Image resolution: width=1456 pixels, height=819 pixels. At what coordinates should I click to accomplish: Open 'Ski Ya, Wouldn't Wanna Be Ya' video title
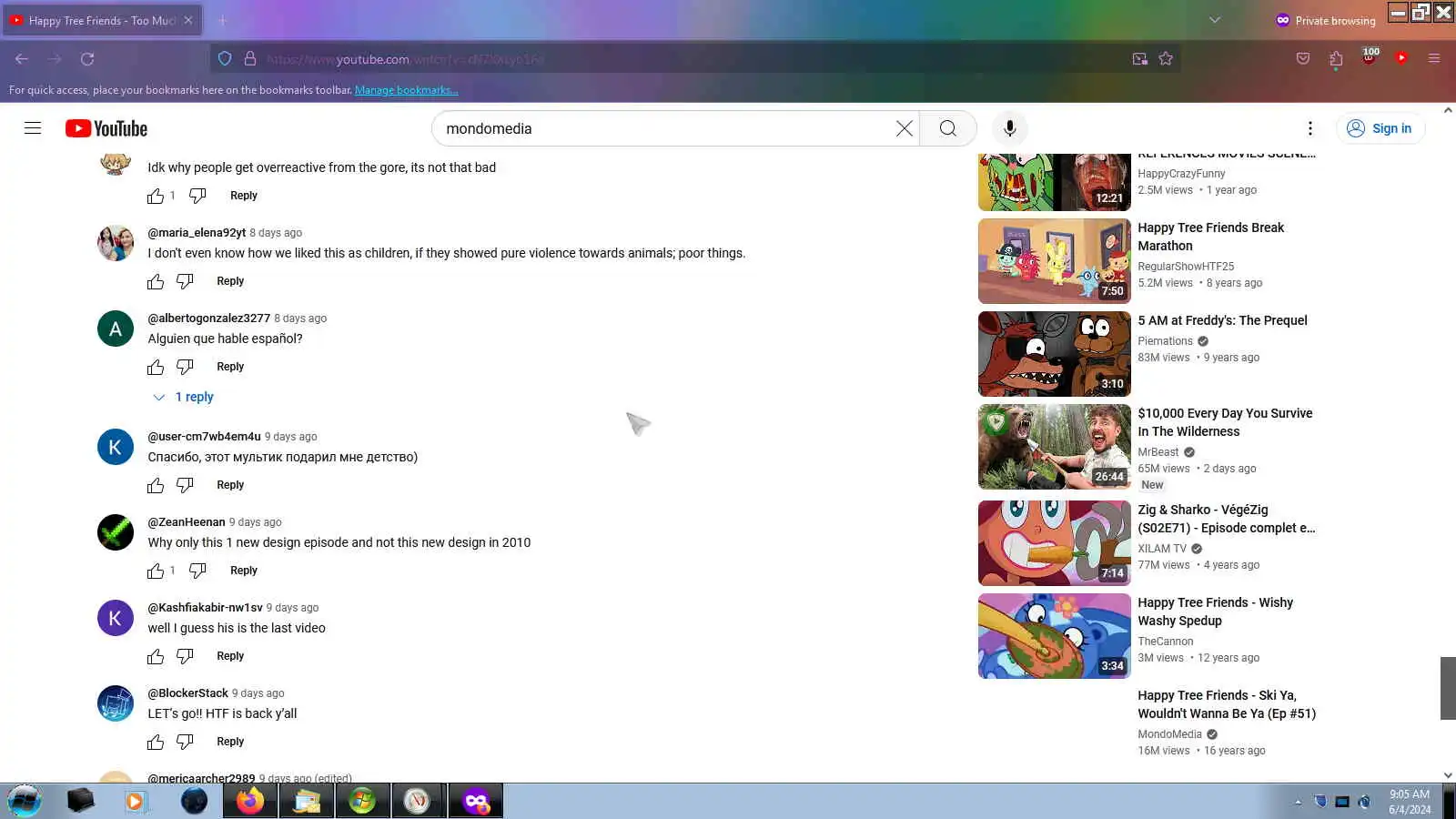(x=1227, y=704)
